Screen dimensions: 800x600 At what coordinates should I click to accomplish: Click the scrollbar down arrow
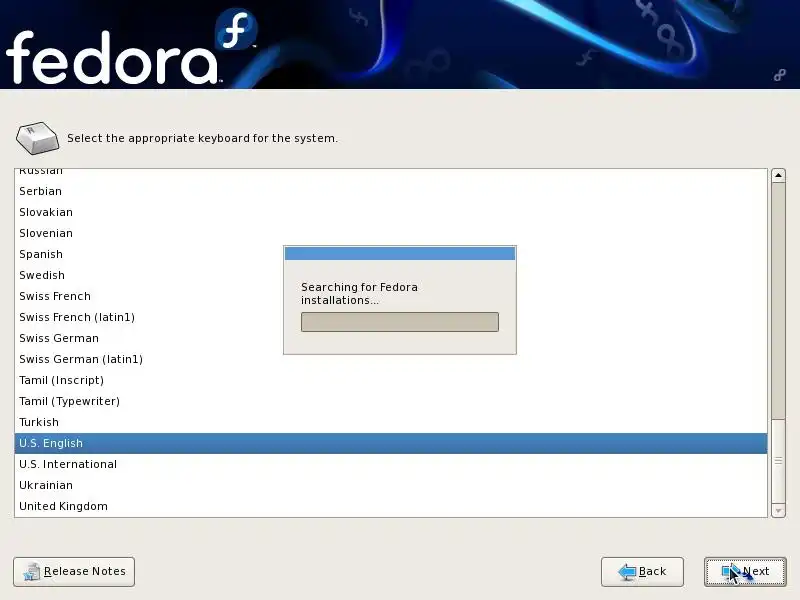[778, 510]
